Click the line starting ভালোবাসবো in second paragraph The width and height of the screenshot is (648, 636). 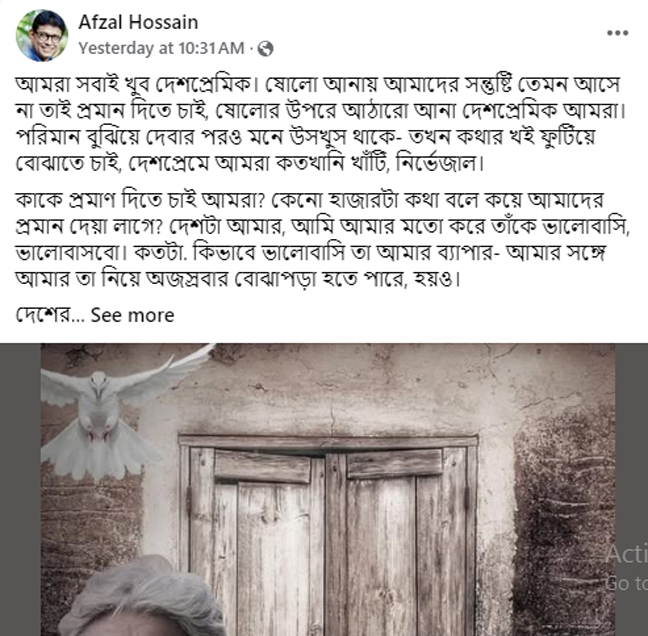[x=310, y=253]
